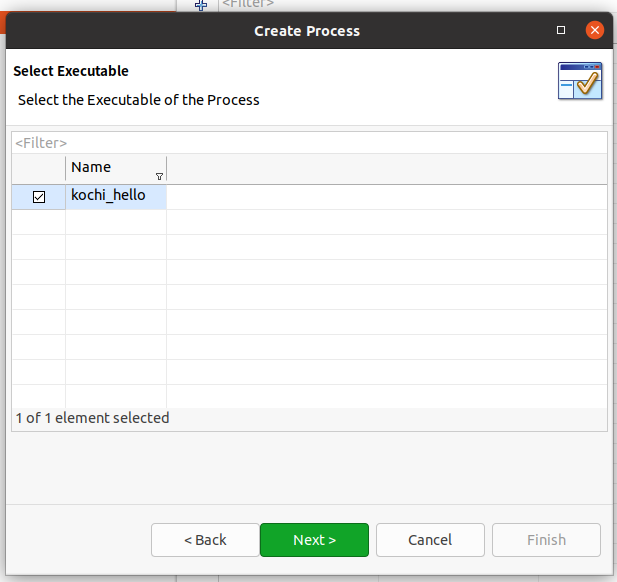Viewport: 617px width, 582px height.
Task: Uncheck the kochi_hello checkbox
Action: click(x=39, y=197)
